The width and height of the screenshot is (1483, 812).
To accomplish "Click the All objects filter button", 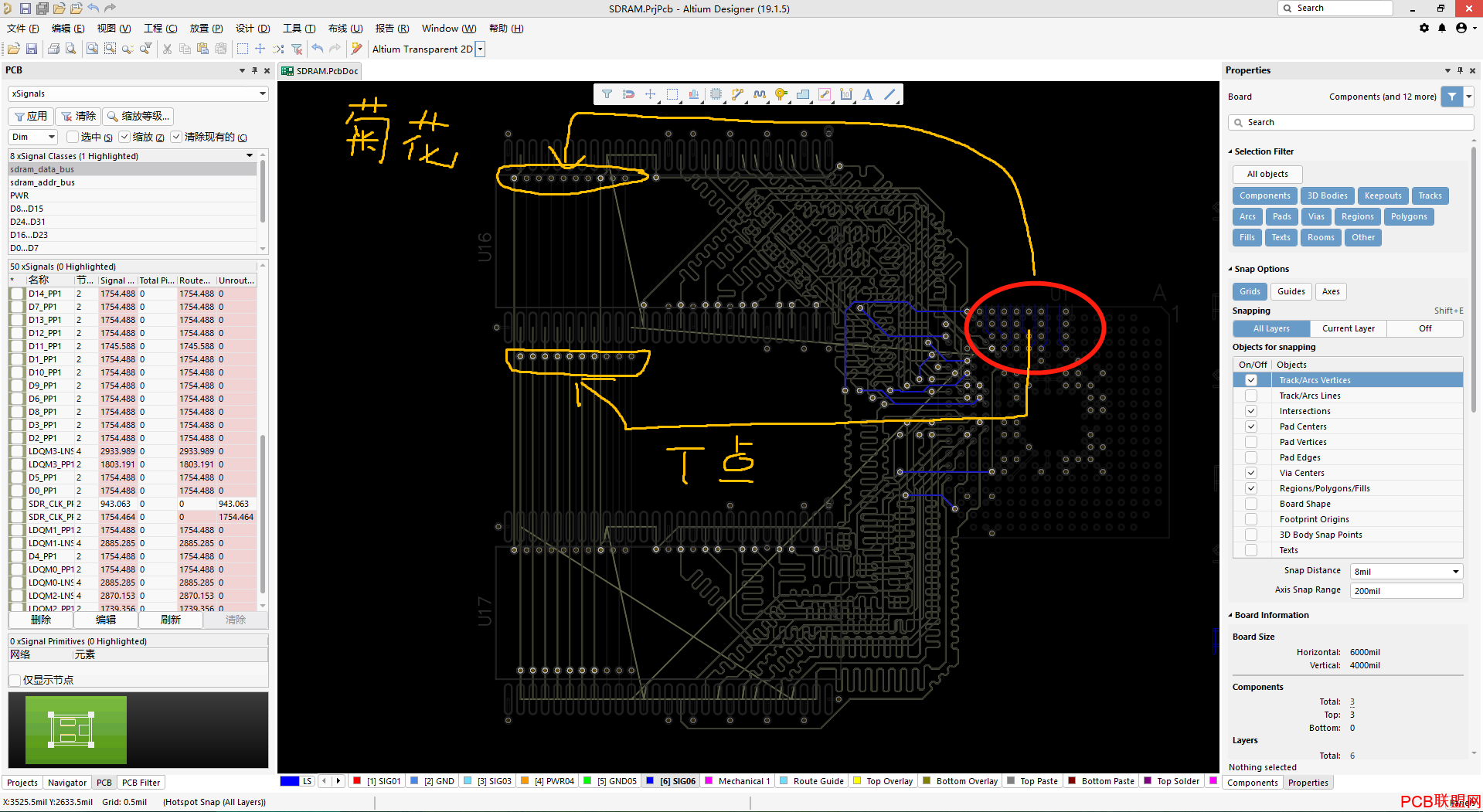I will click(1267, 174).
